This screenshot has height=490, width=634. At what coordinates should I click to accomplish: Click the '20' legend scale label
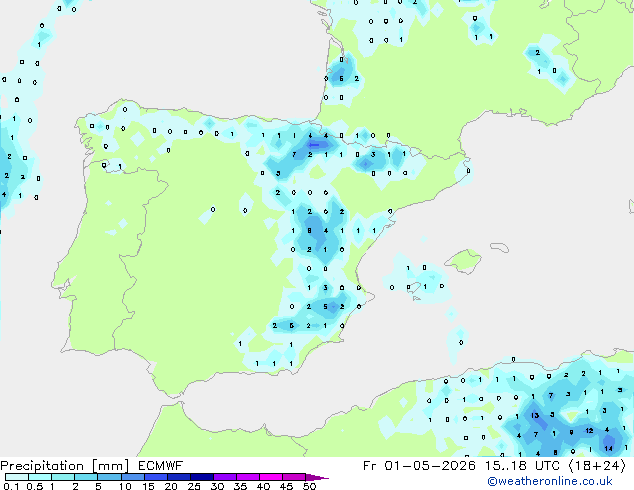click(171, 486)
